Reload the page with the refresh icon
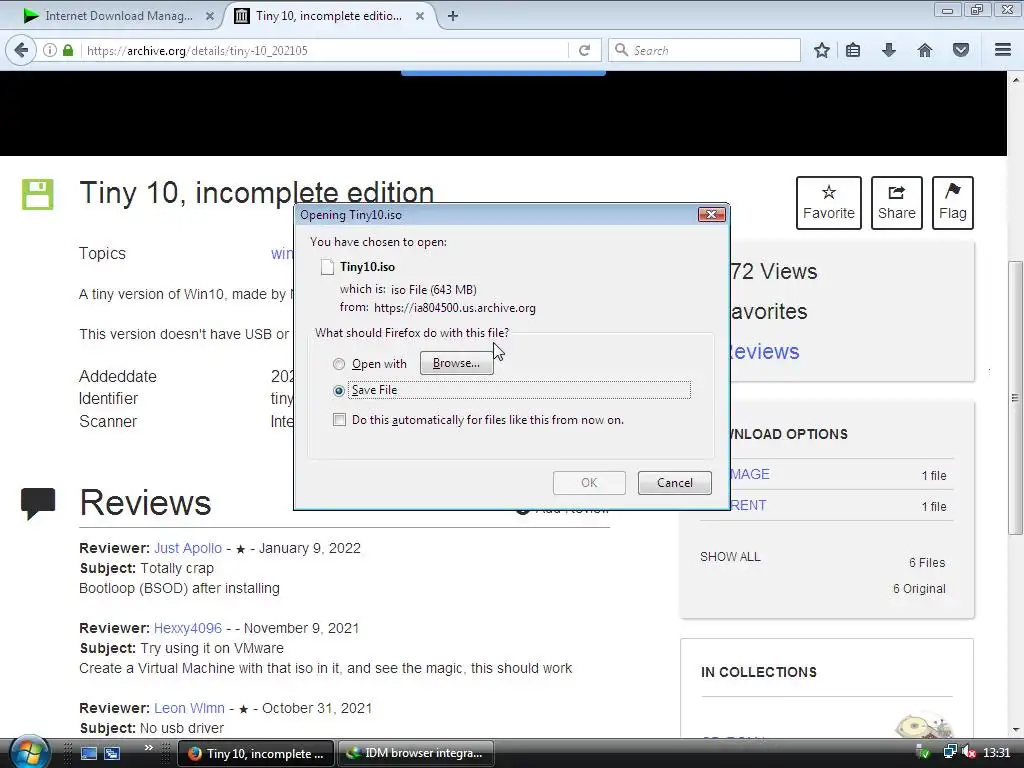This screenshot has height=768, width=1024. pyautogui.click(x=584, y=50)
